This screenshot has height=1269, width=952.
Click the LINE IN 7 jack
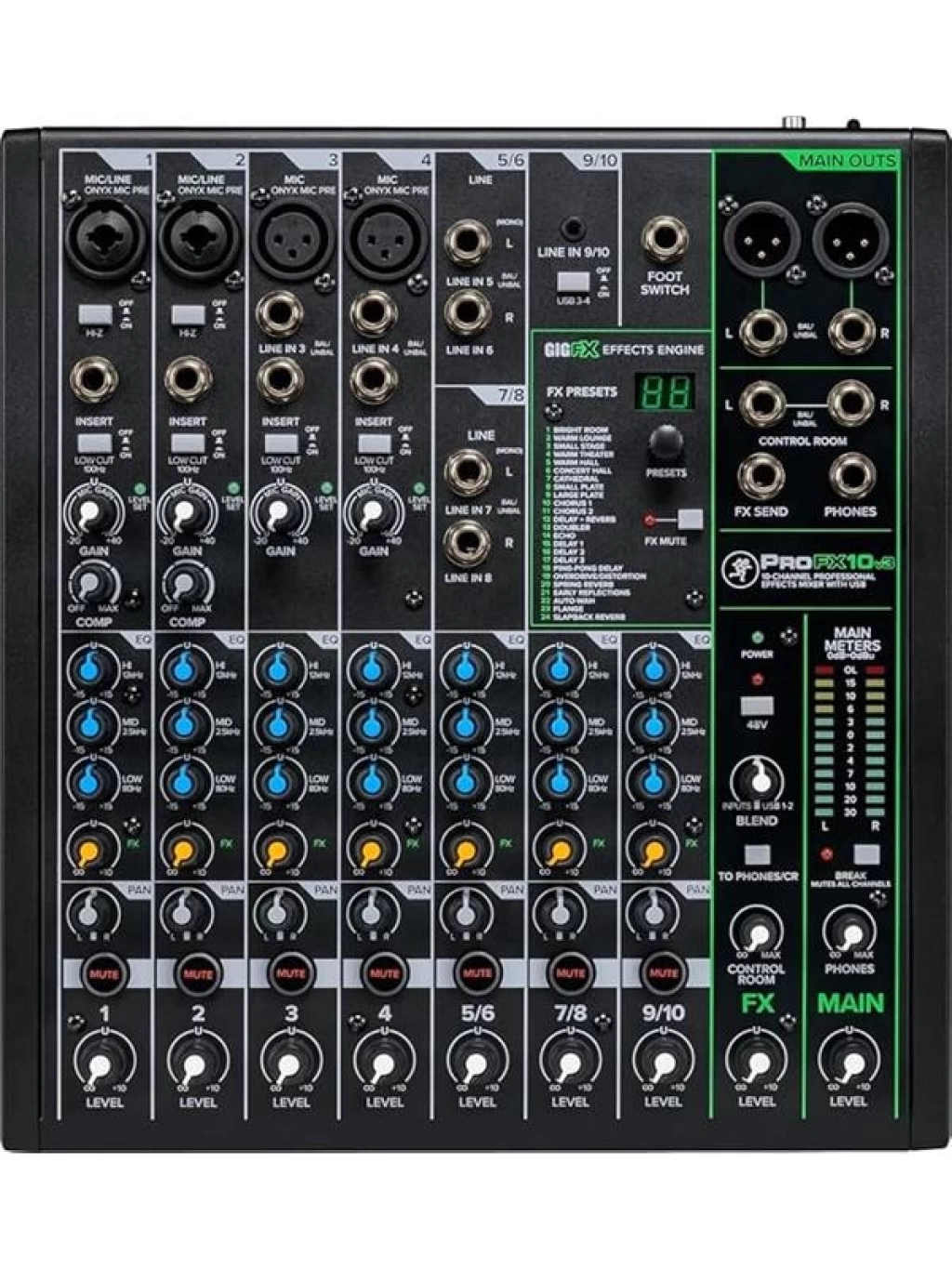(468, 472)
